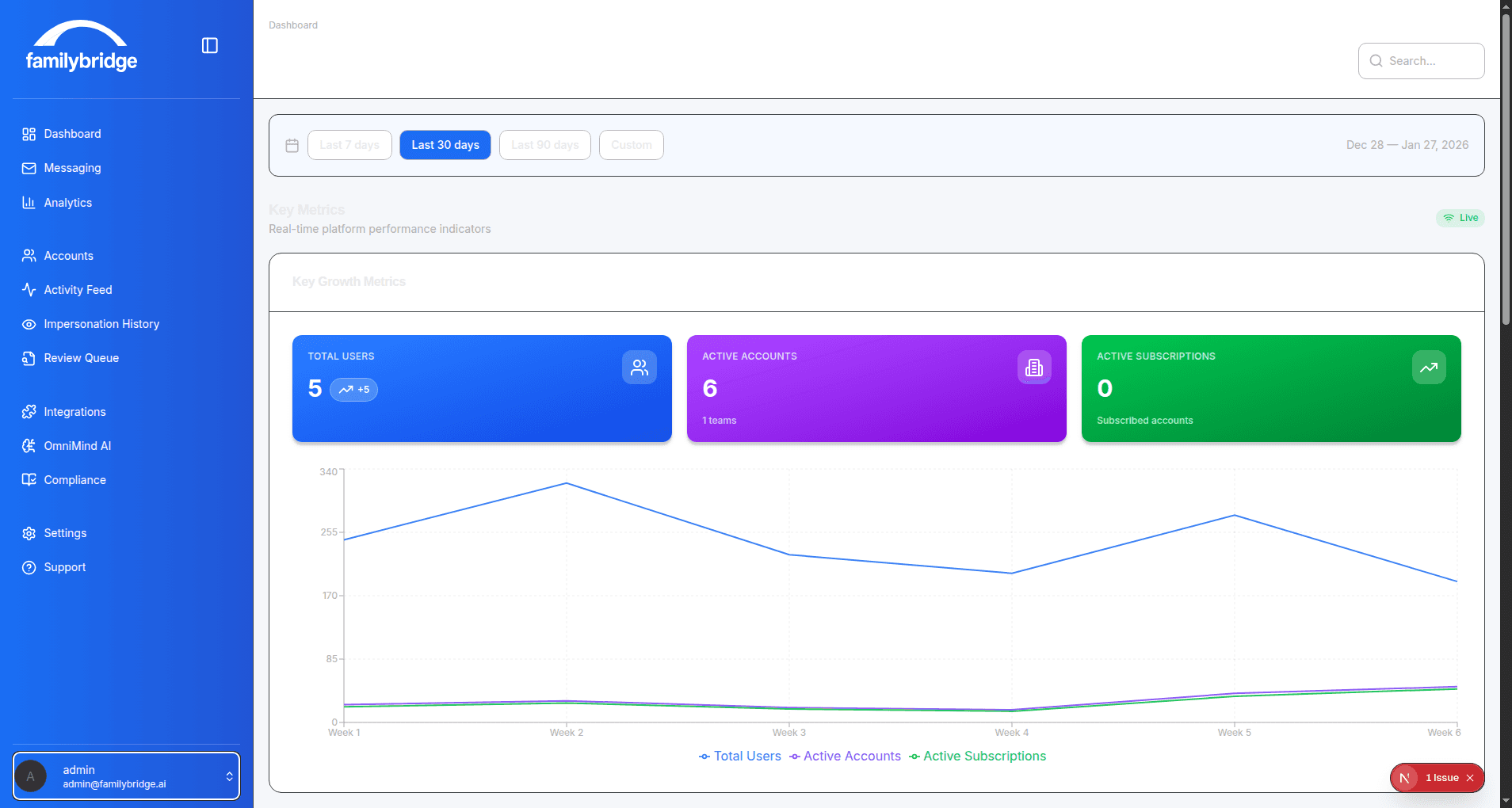Select the Custom date range option
The image size is (1512, 808).
point(631,145)
